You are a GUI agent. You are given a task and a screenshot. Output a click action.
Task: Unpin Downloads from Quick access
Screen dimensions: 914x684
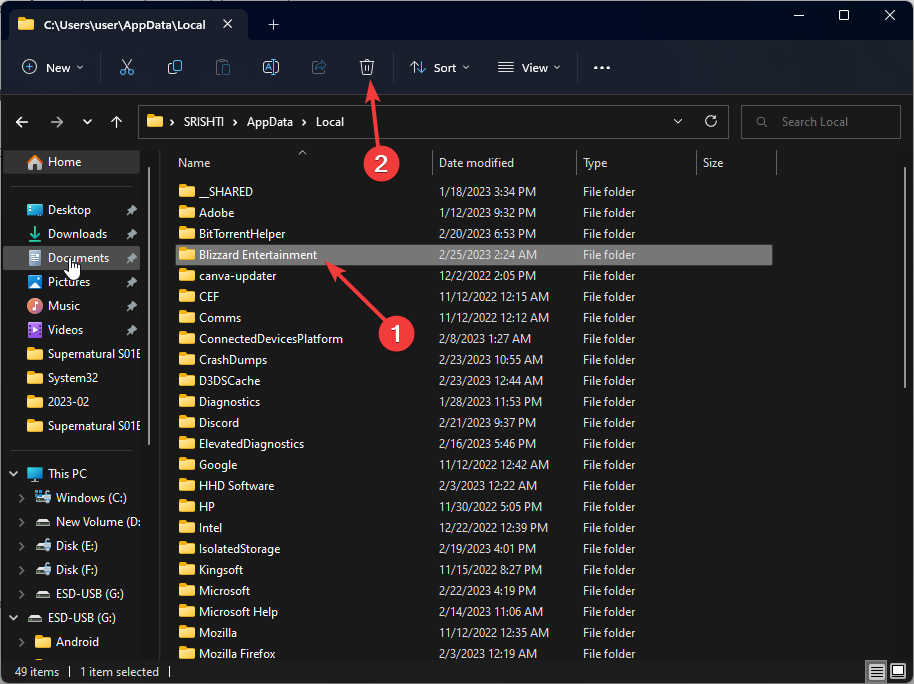point(131,234)
